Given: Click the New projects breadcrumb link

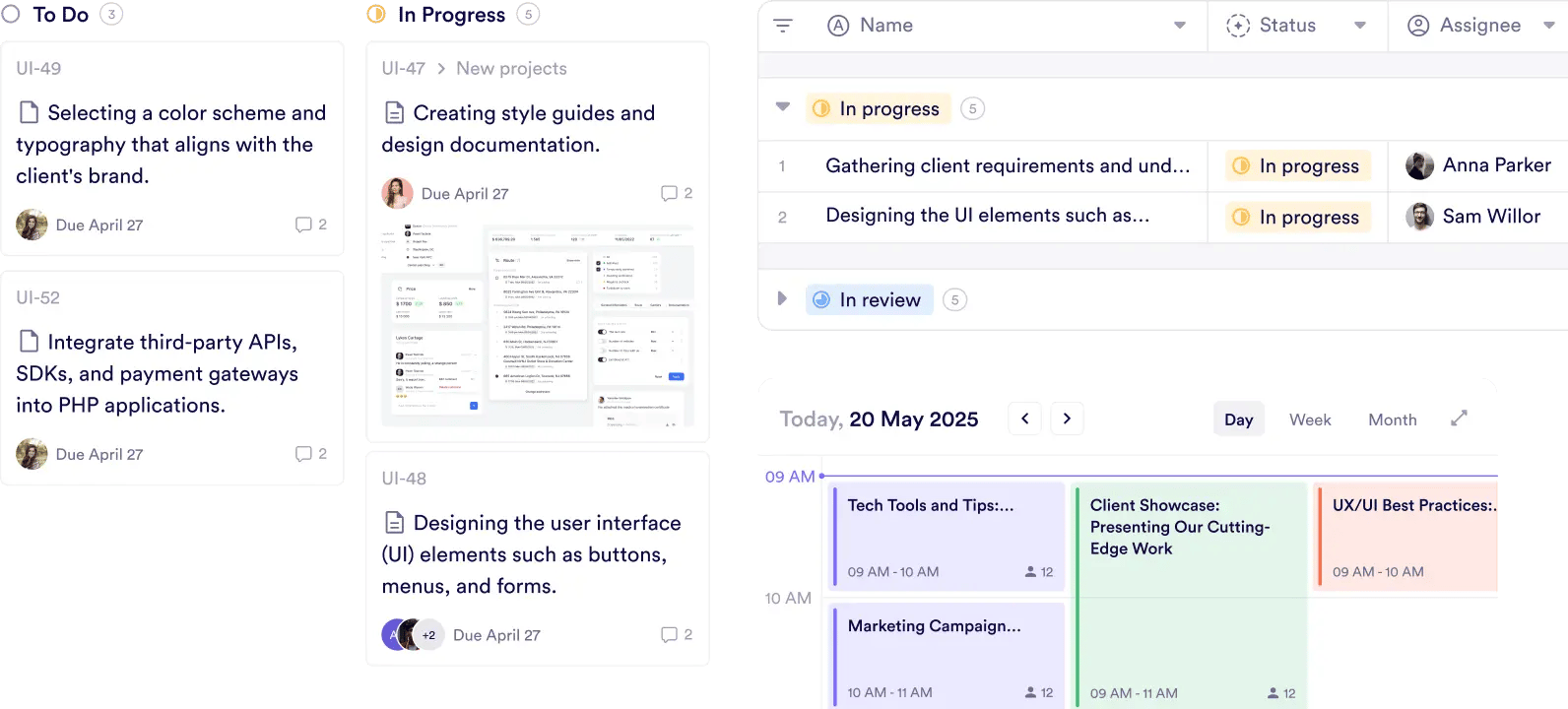Looking at the screenshot, I should (511, 68).
